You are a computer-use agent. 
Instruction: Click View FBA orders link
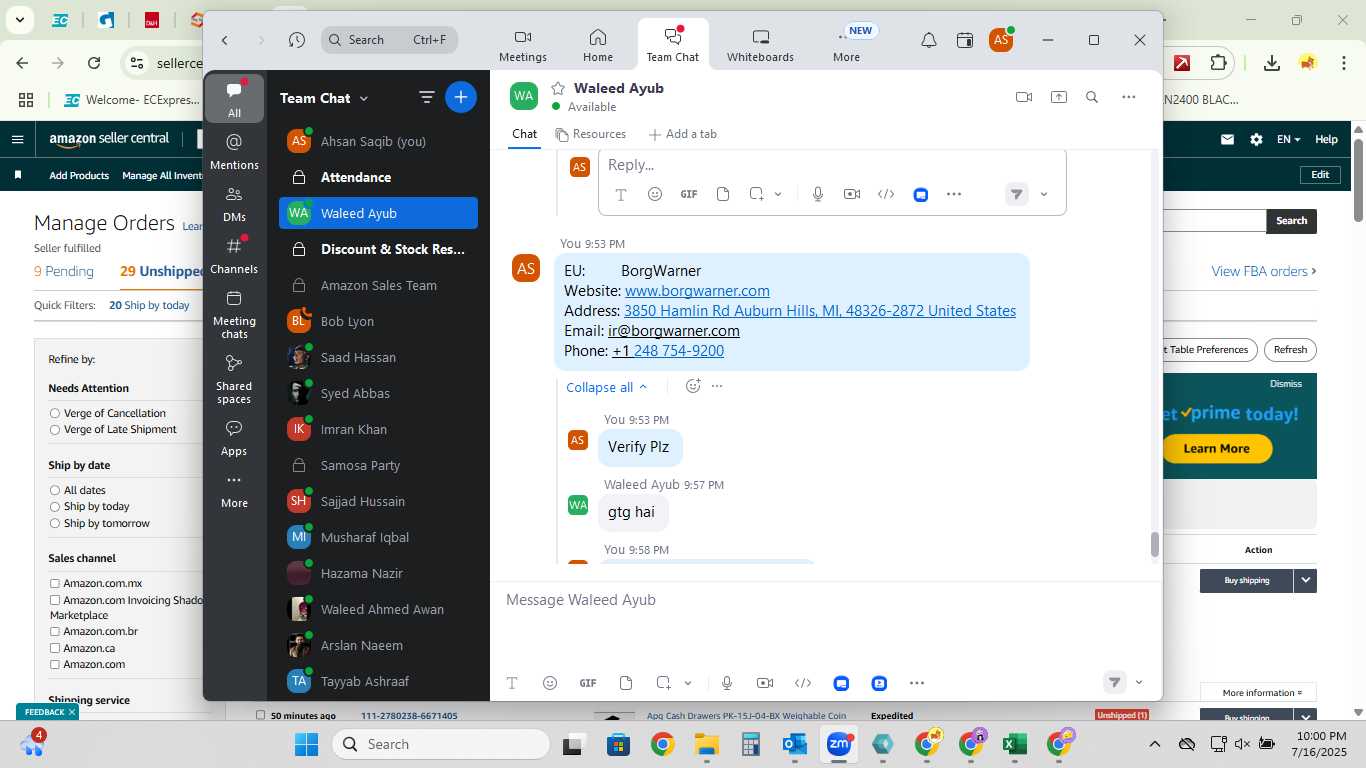[1264, 271]
